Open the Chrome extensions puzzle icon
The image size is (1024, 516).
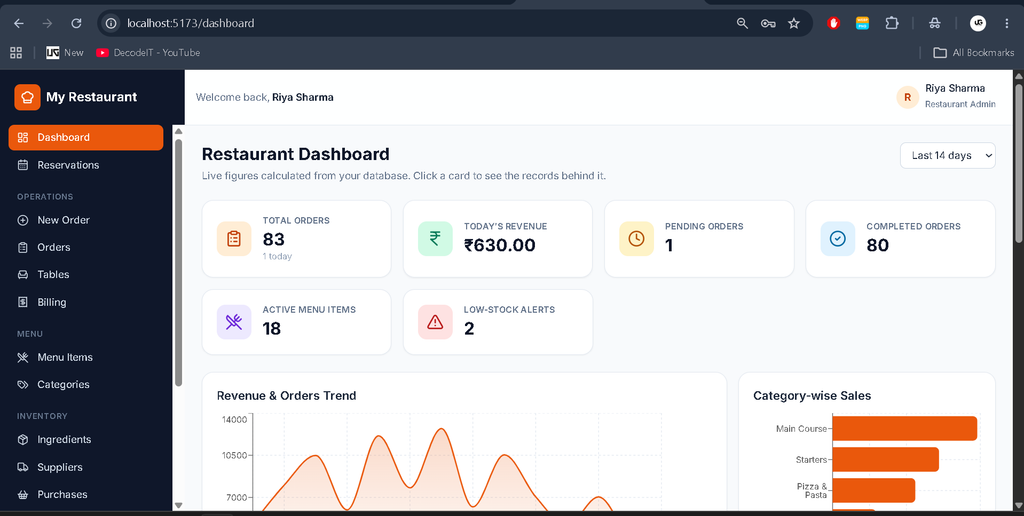click(891, 24)
